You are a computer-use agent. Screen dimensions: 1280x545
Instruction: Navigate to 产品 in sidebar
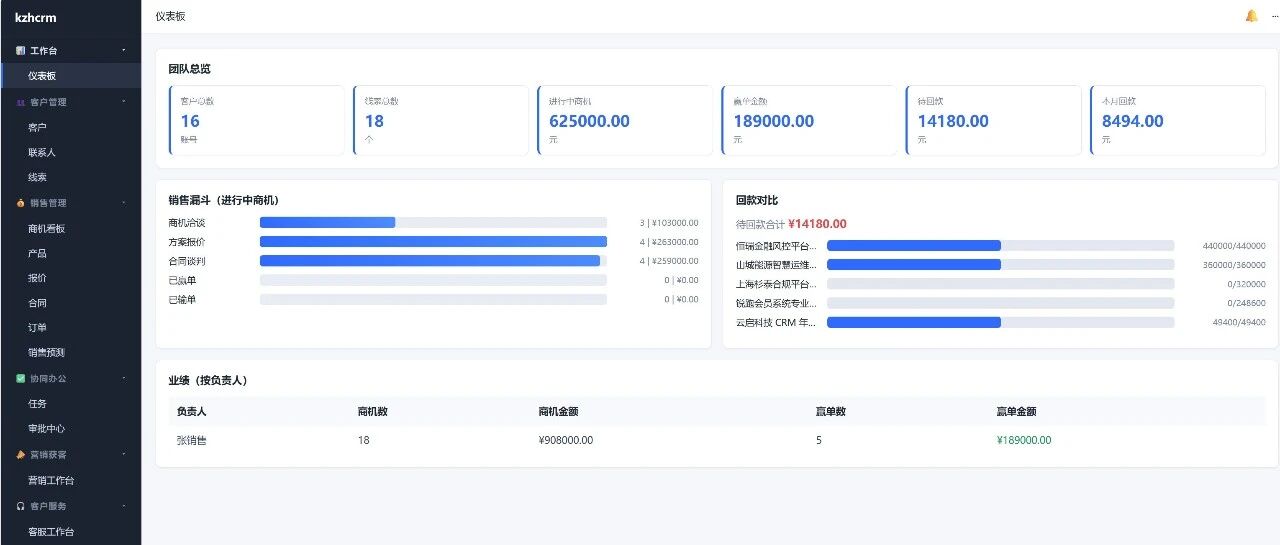click(x=70, y=254)
